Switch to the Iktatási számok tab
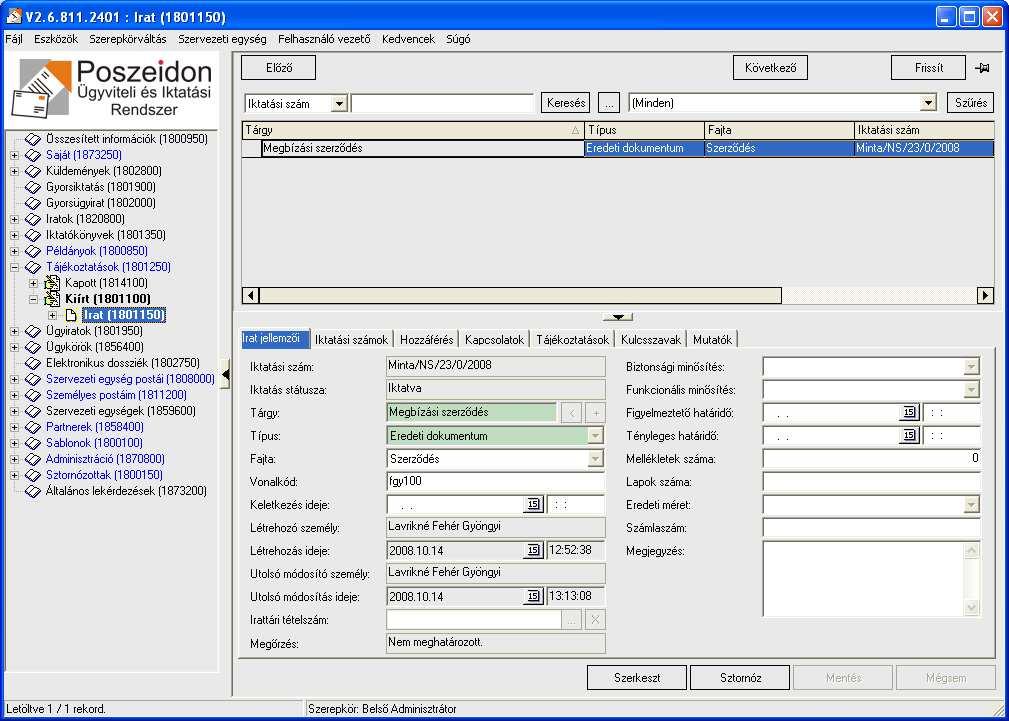The width and height of the screenshot is (1009, 721). [351, 339]
